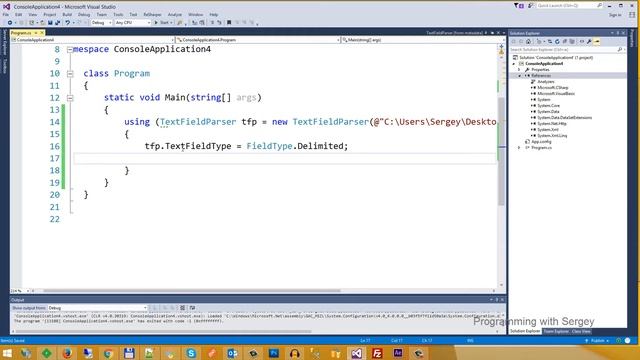Expand the Properties node in Solution Explorer
The width and height of the screenshot is (640, 360).
point(520,70)
